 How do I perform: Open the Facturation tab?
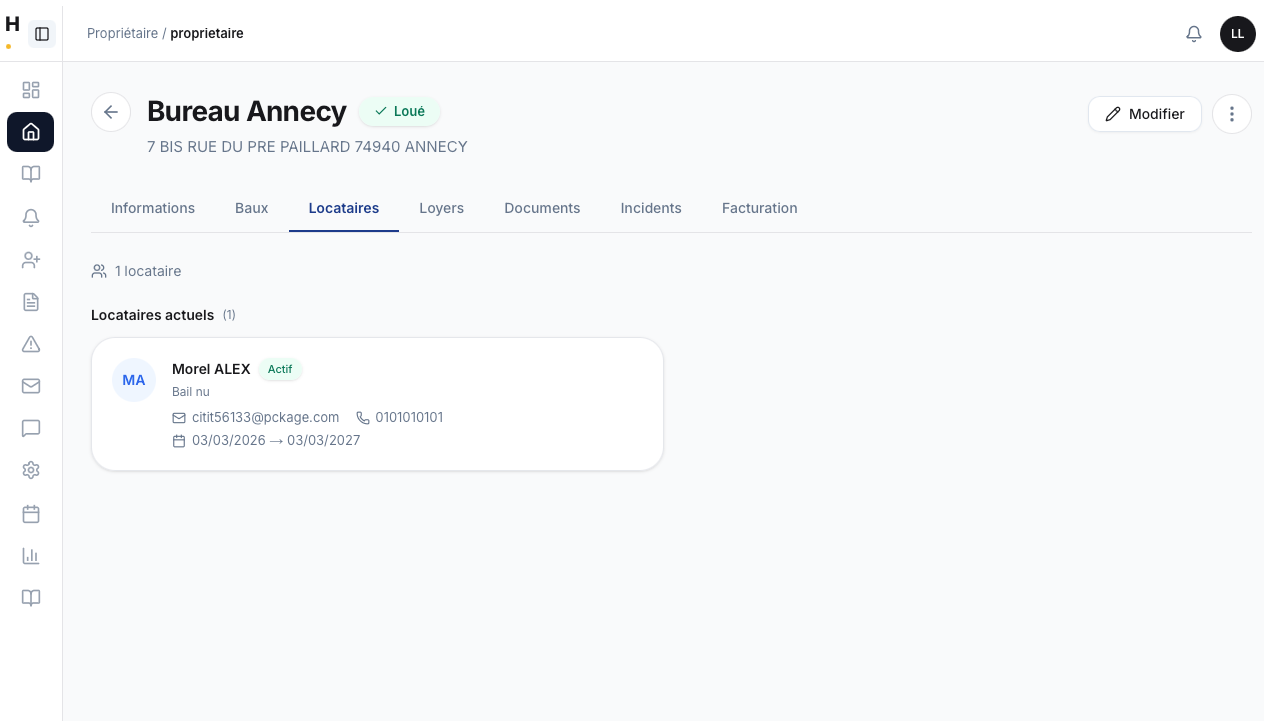click(x=759, y=208)
